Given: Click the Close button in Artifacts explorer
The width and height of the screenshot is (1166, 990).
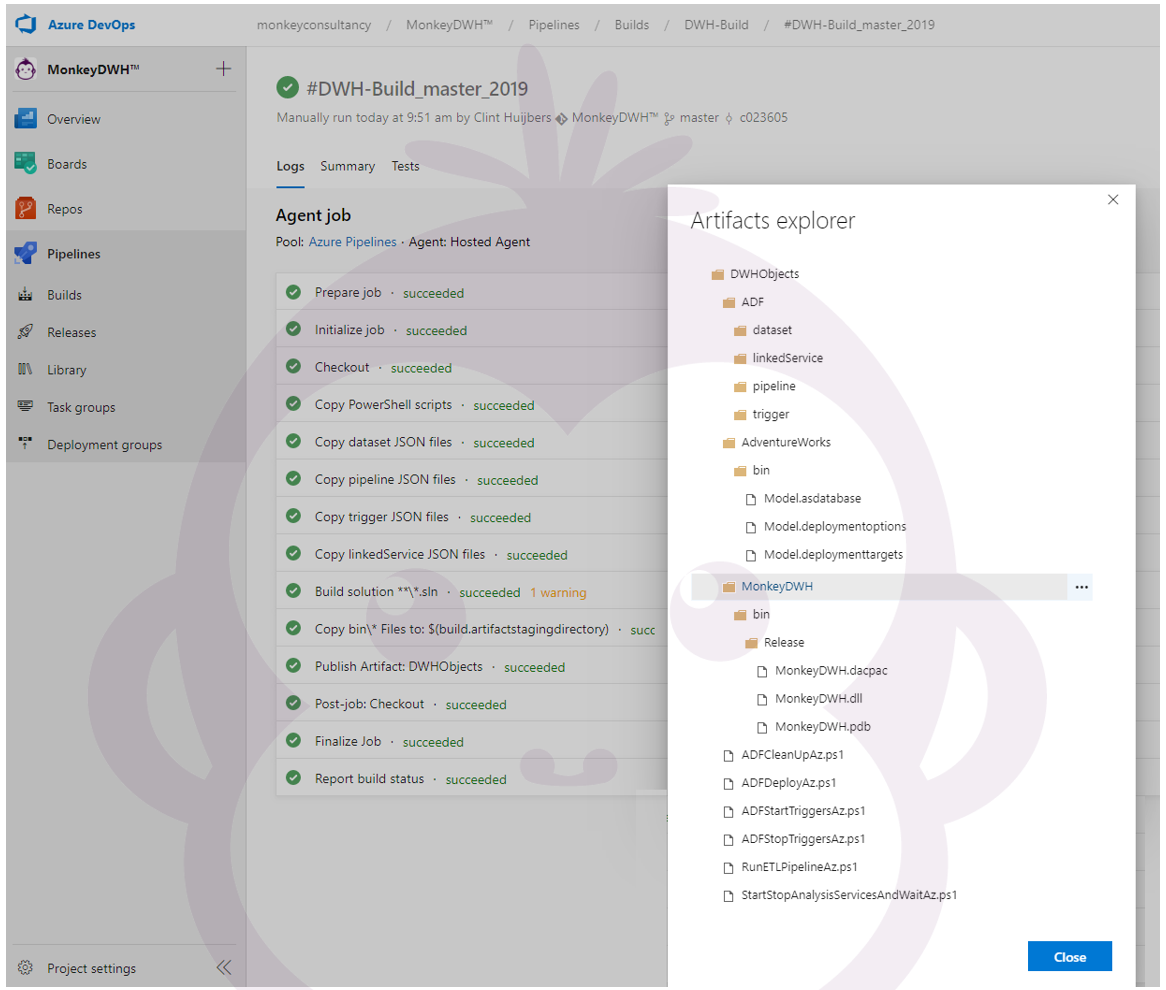Looking at the screenshot, I should pyautogui.click(x=1069, y=957).
